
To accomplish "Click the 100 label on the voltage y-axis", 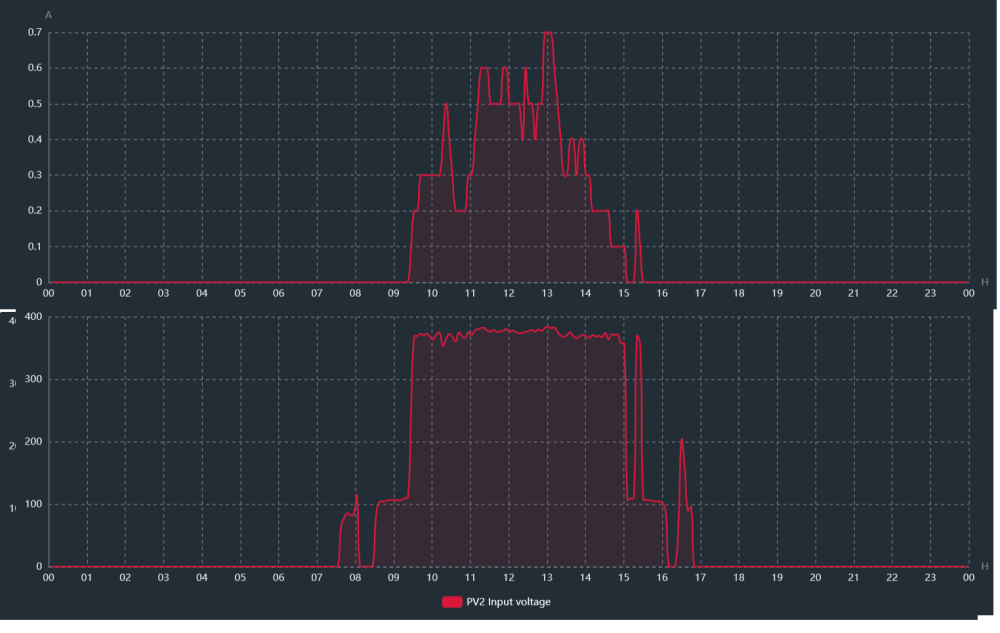I will click(33, 504).
